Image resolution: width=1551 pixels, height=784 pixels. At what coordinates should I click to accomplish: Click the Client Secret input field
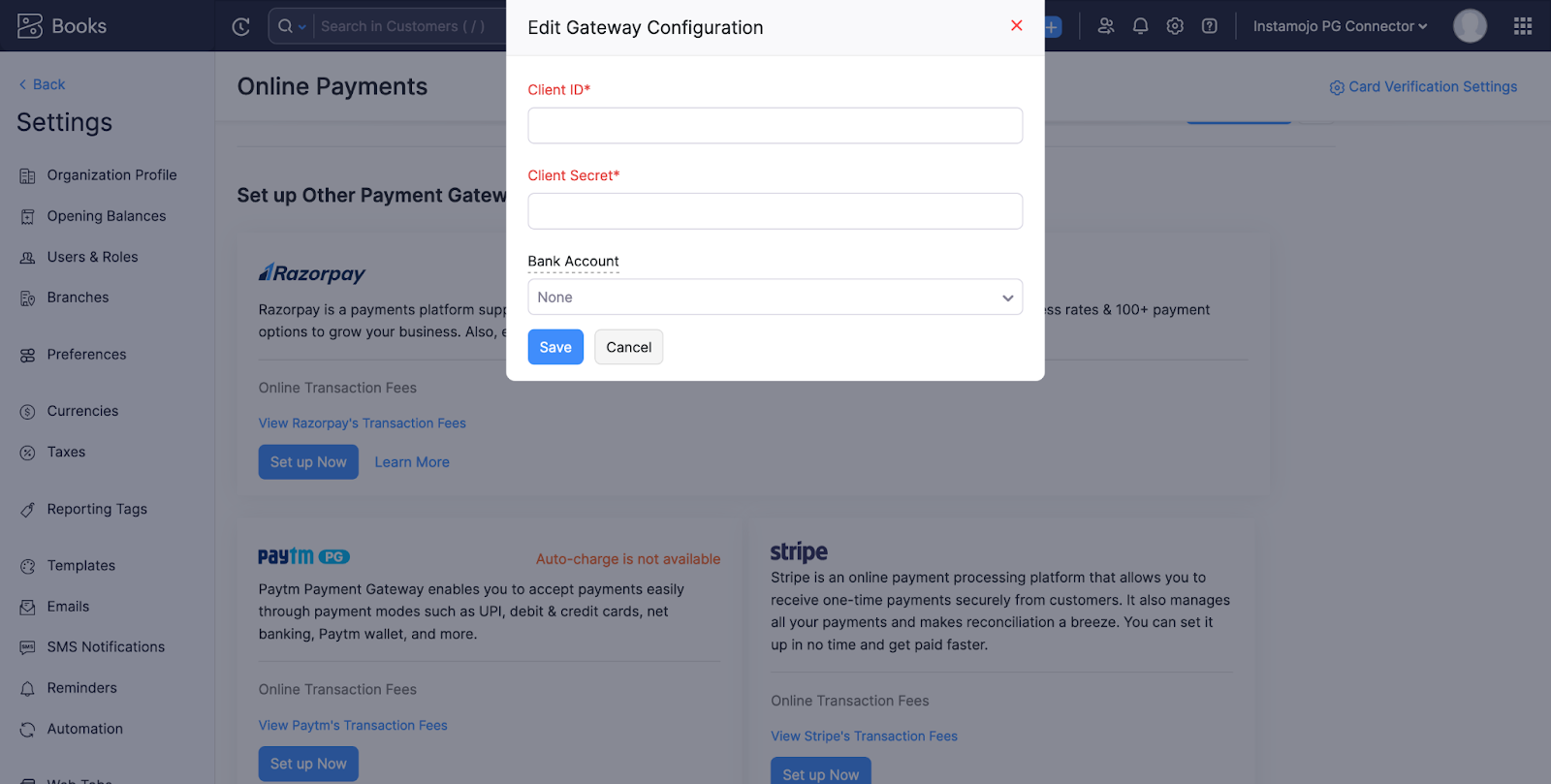point(775,211)
